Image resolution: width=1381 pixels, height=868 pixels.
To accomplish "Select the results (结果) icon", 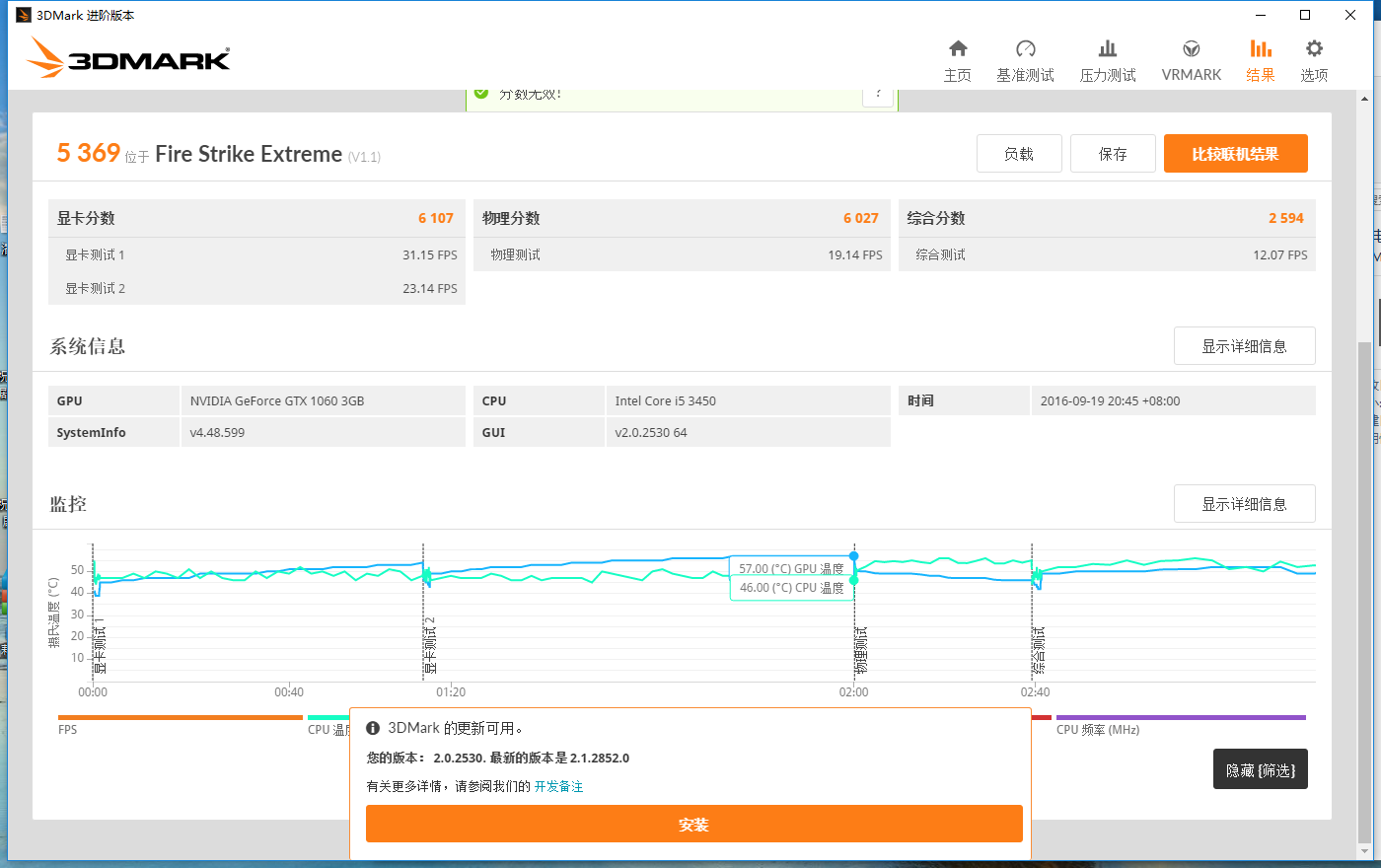I will click(1260, 57).
